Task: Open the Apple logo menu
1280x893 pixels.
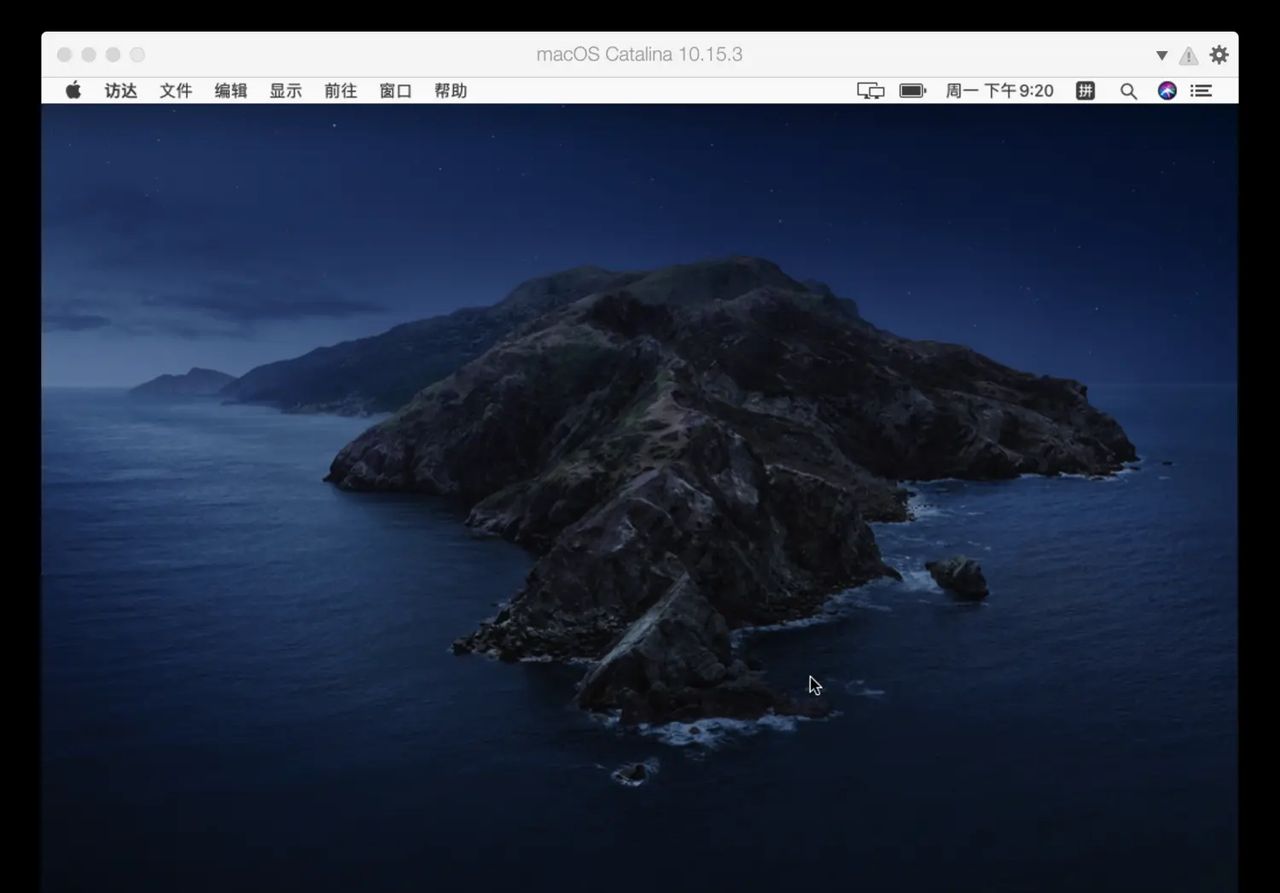Action: [73, 91]
